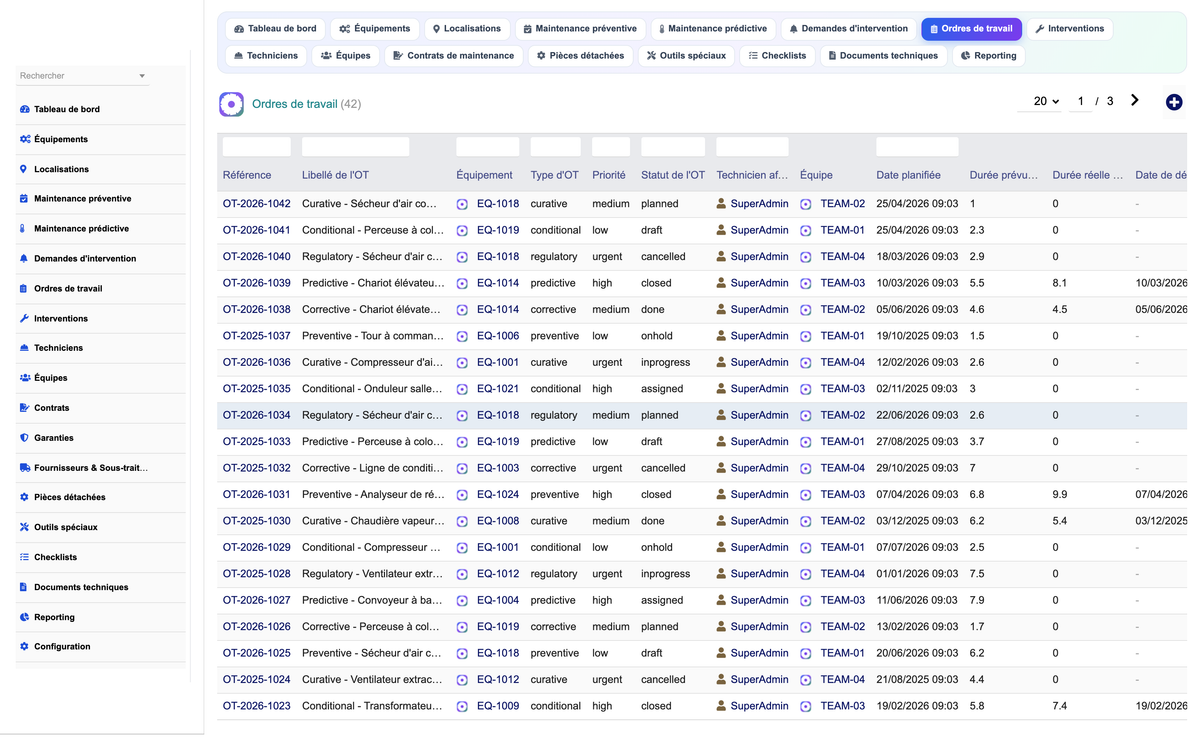Click the real duration value 9.9
The height and width of the screenshot is (743, 1200).
(1060, 495)
